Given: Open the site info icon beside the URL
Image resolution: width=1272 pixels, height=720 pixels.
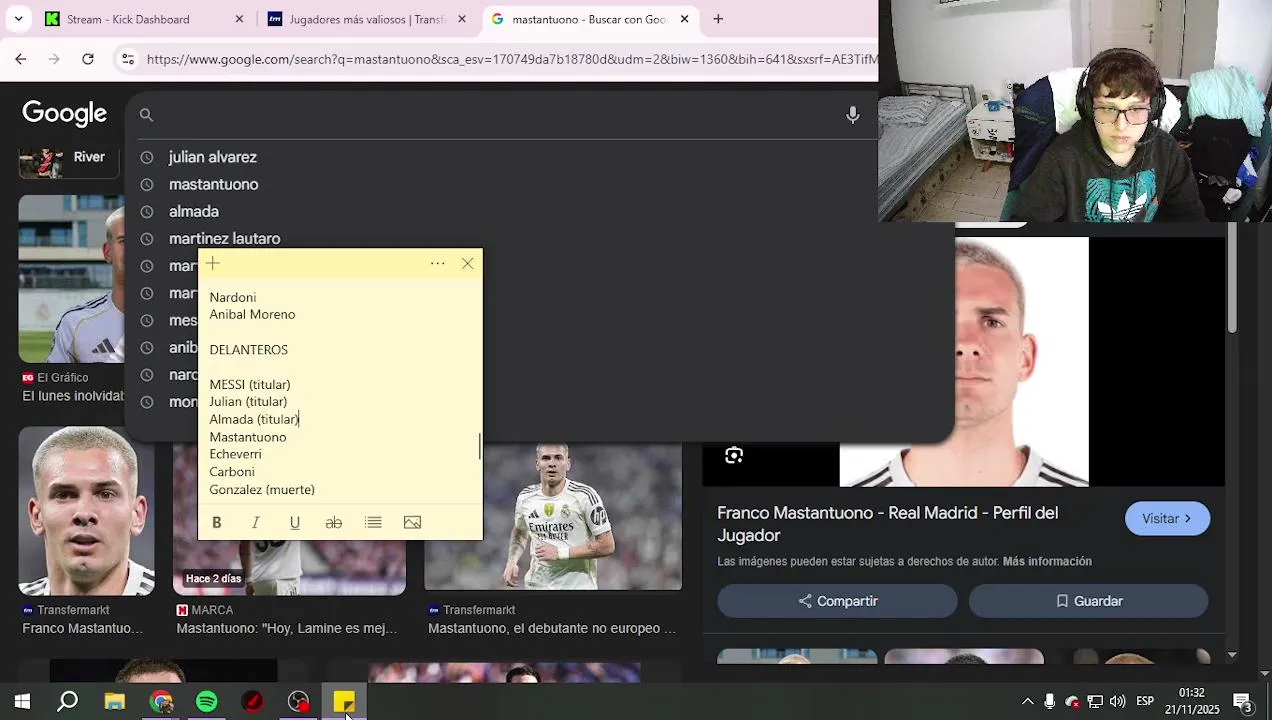Looking at the screenshot, I should pyautogui.click(x=127, y=59).
